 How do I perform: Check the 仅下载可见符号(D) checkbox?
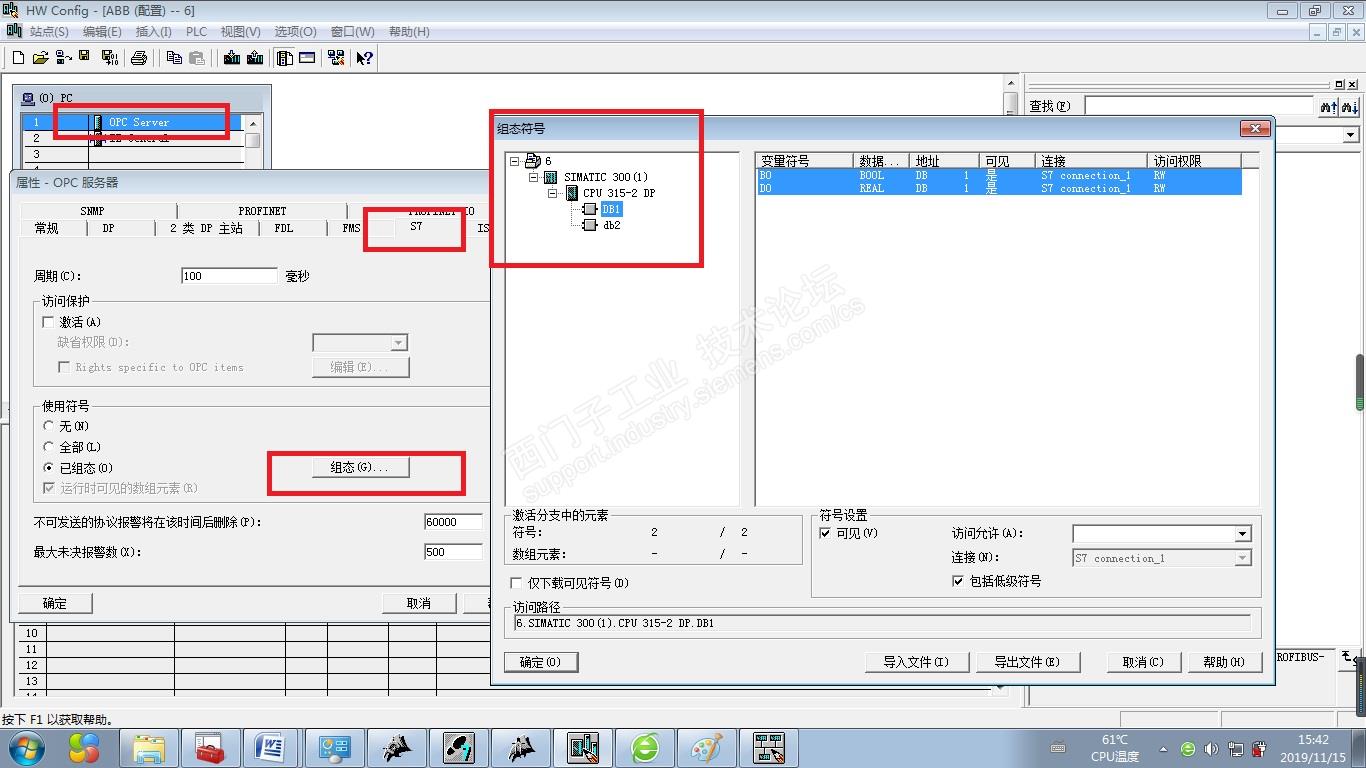516,583
